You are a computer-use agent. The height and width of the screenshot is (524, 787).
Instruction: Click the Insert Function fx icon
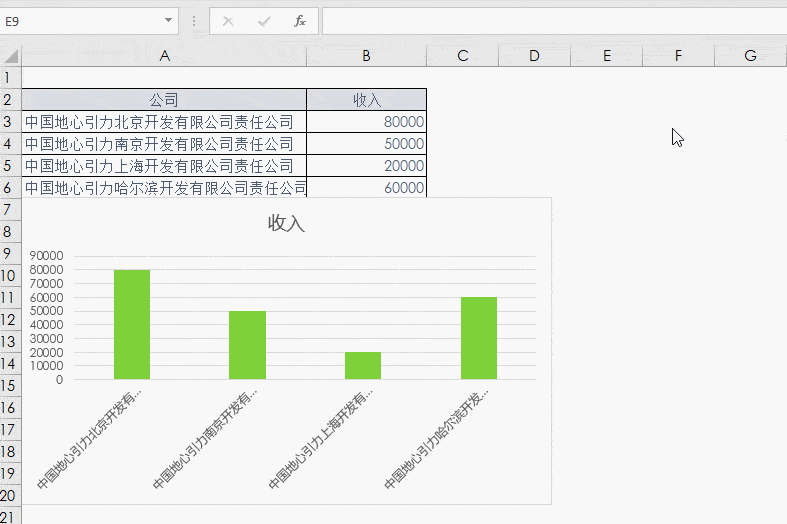coord(299,21)
